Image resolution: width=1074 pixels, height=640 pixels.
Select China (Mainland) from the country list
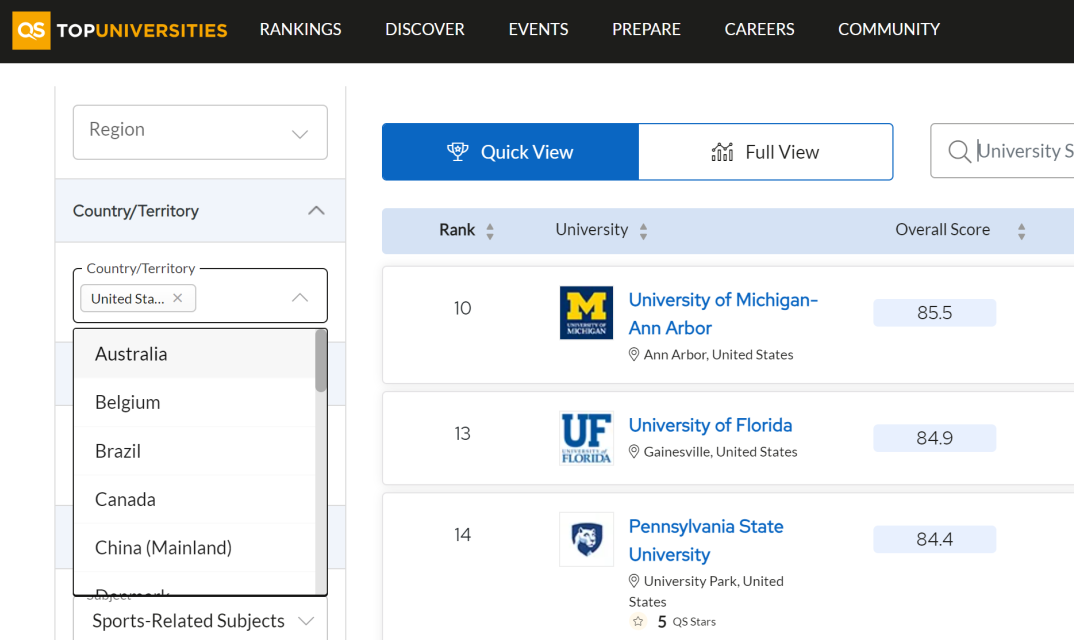point(195,547)
